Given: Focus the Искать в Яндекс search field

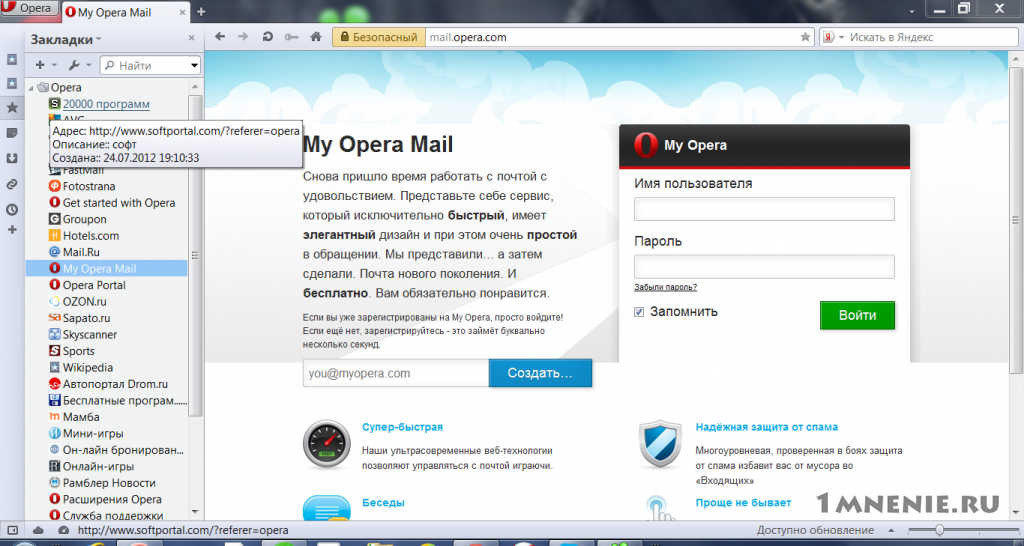Looking at the screenshot, I should (934, 37).
